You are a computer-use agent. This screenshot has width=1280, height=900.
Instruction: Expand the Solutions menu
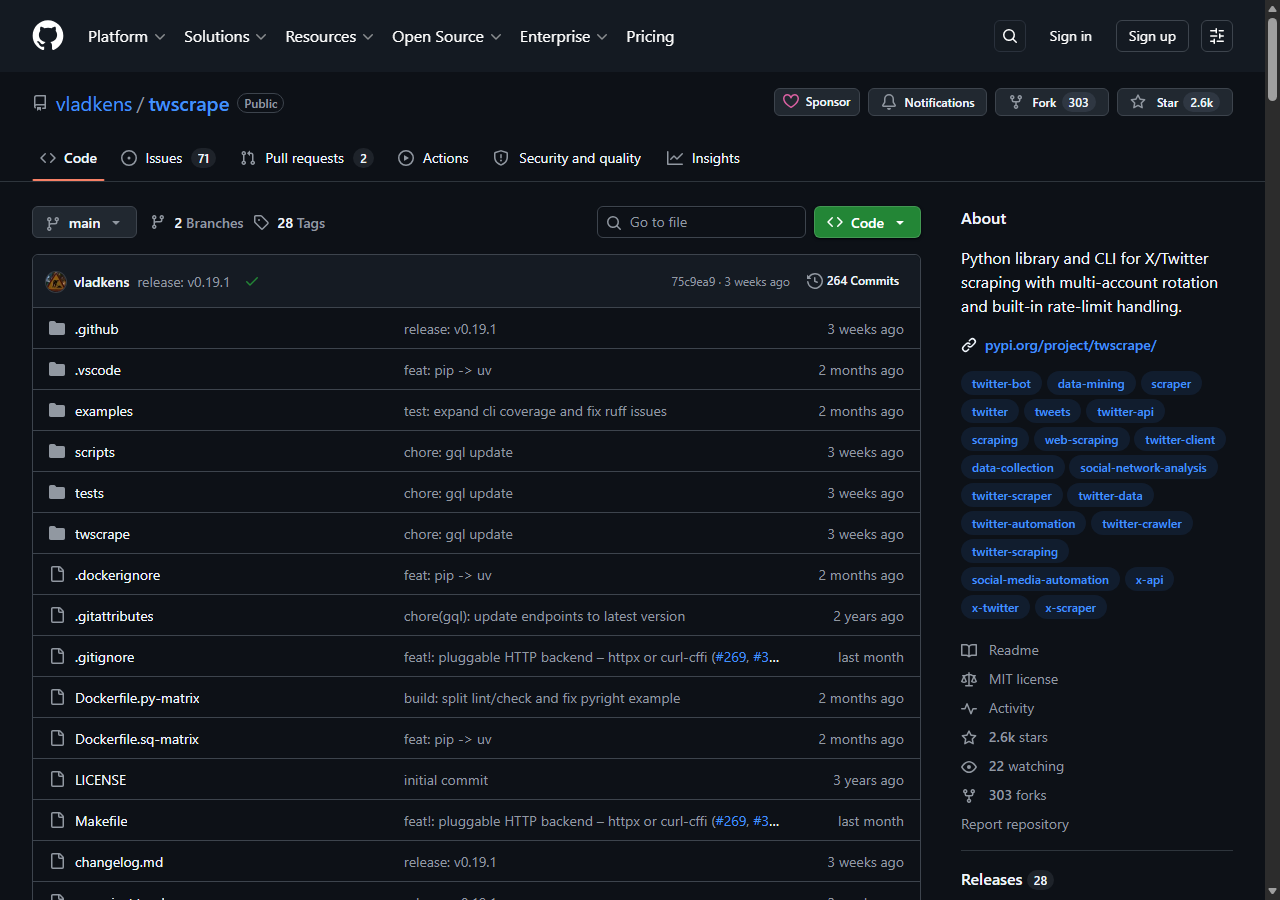click(225, 36)
